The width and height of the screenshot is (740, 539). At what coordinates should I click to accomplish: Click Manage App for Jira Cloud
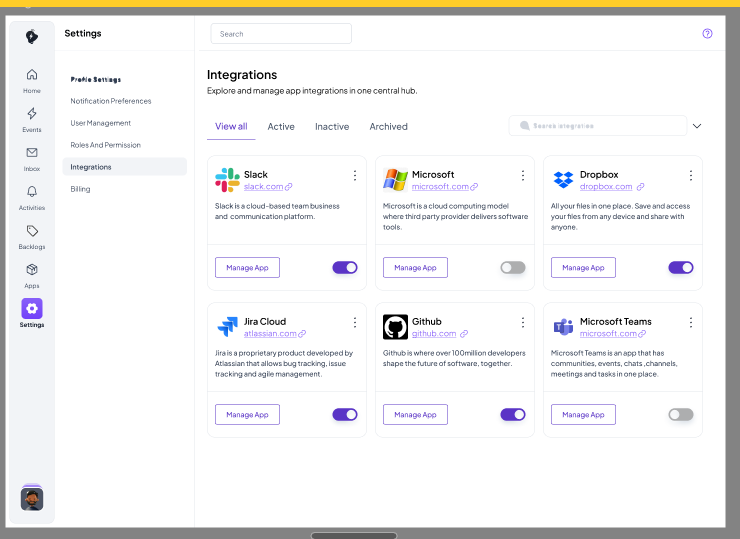247,414
